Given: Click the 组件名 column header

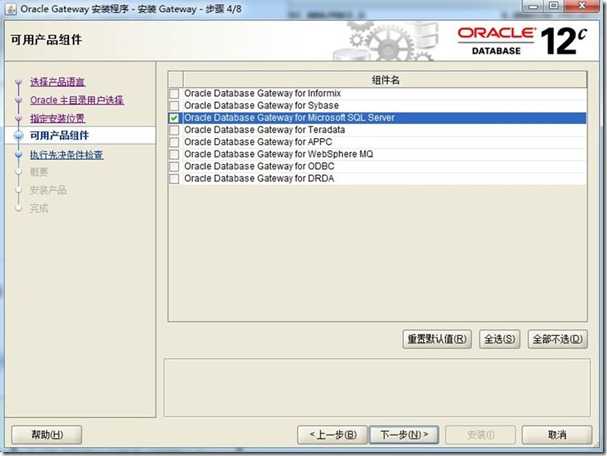Looking at the screenshot, I should (385, 80).
